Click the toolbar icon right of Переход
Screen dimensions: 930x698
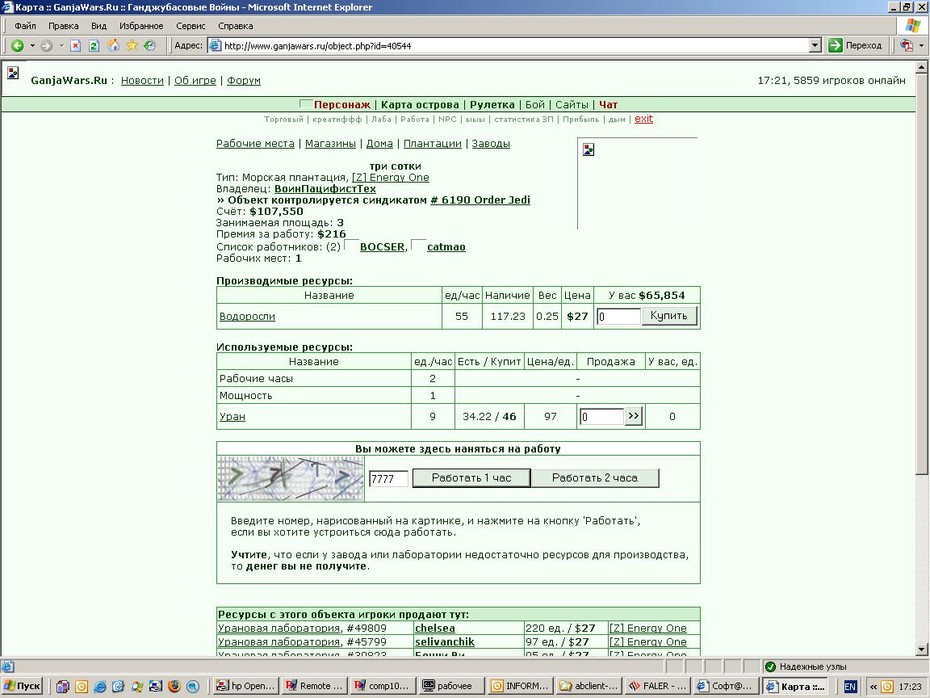(906, 46)
